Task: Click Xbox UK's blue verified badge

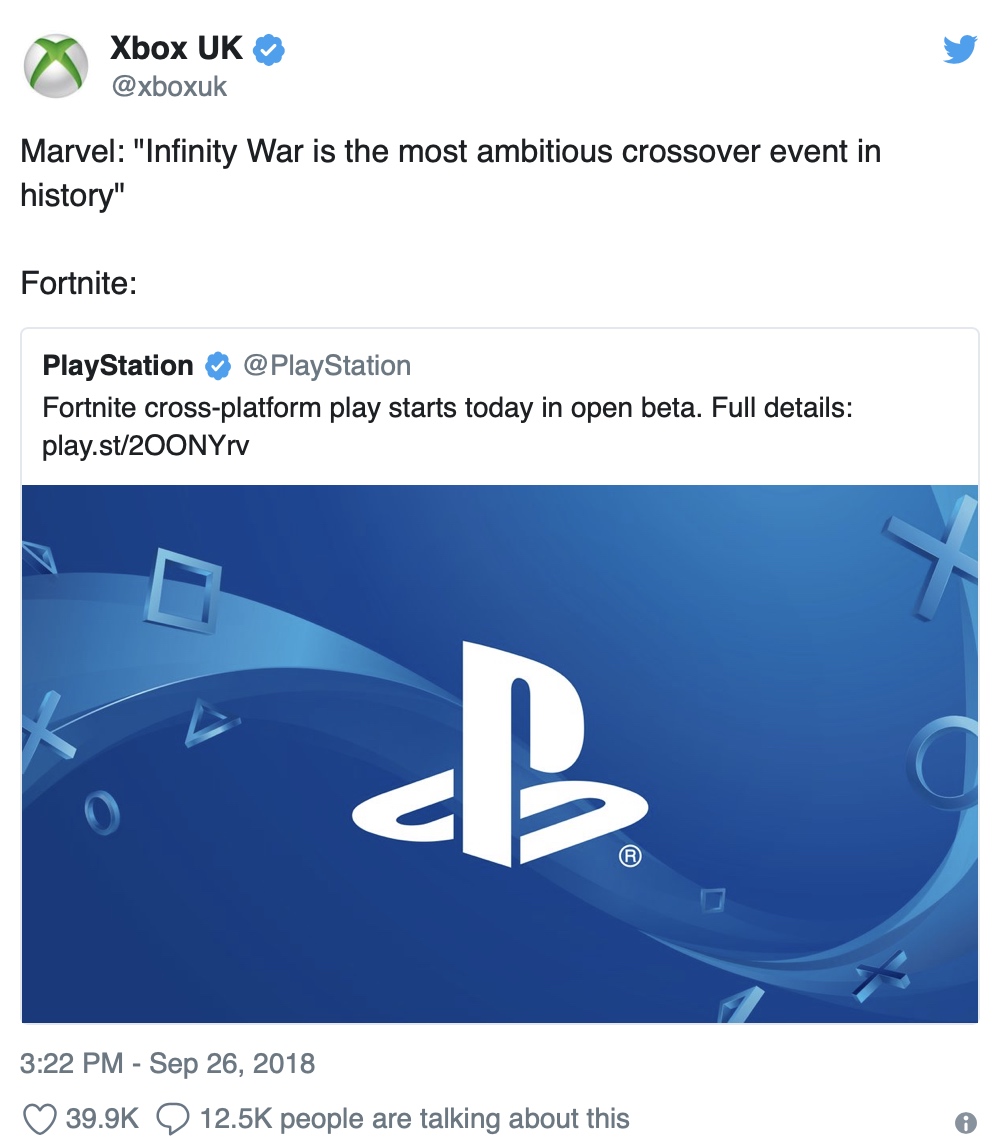Action: click(268, 49)
